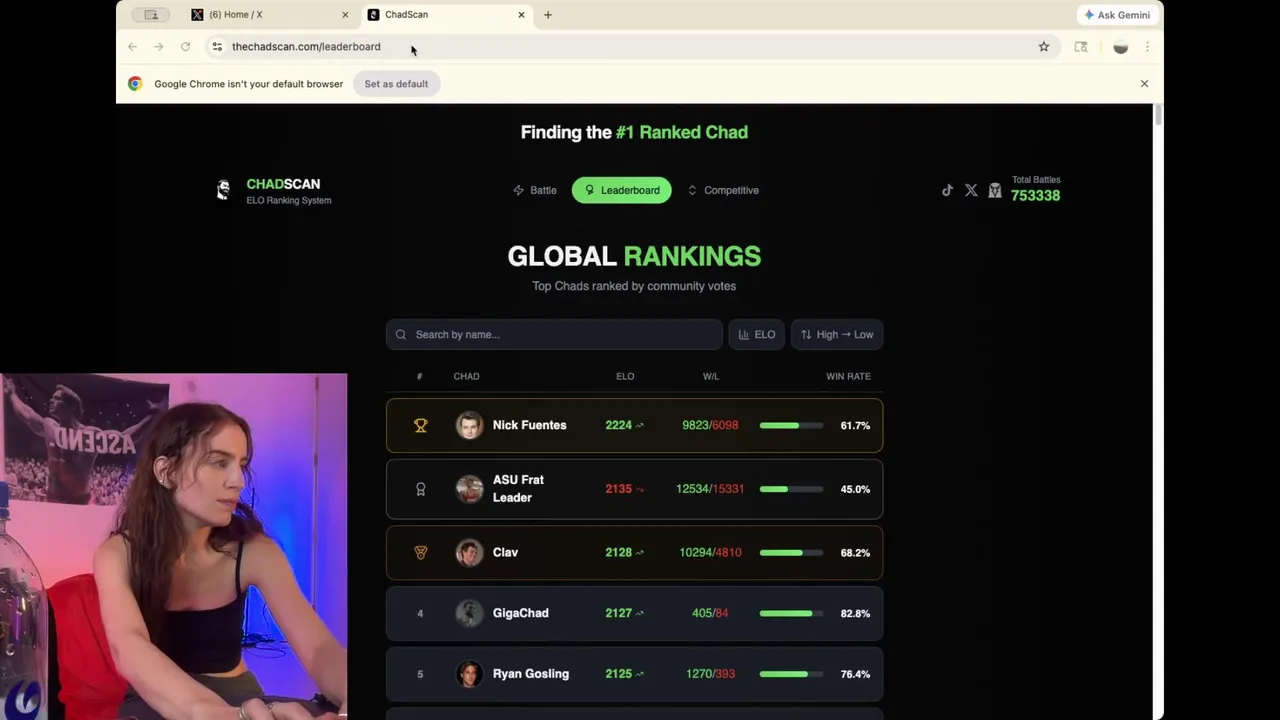Switch to the Home / X browser tab

pyautogui.click(x=270, y=14)
